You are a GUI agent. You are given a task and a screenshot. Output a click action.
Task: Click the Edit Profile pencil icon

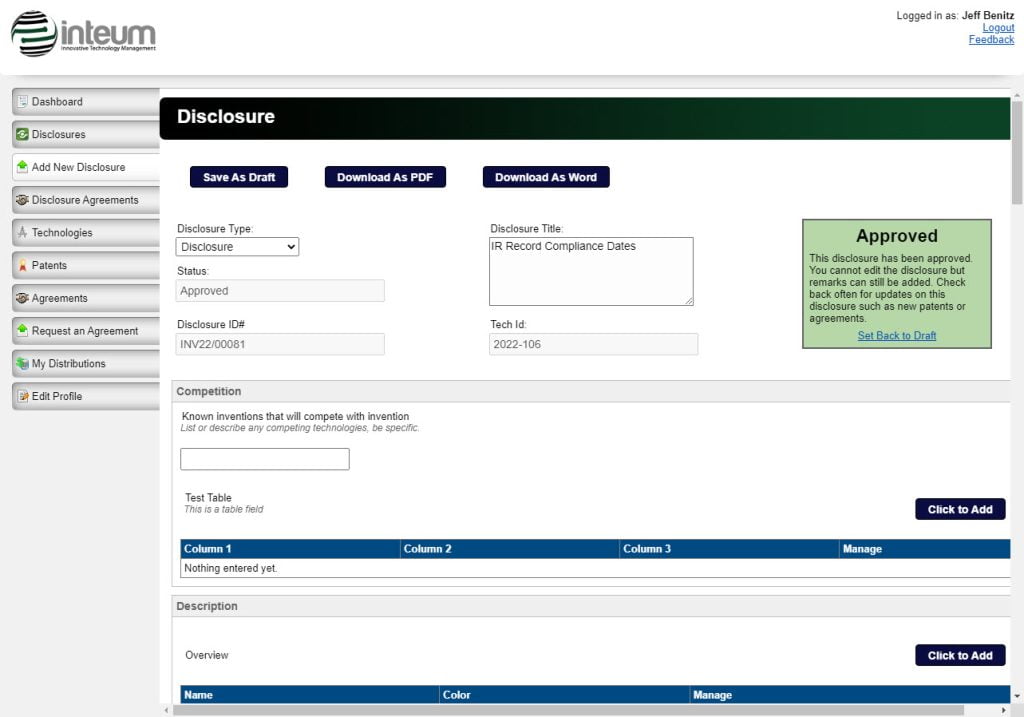(x=22, y=396)
